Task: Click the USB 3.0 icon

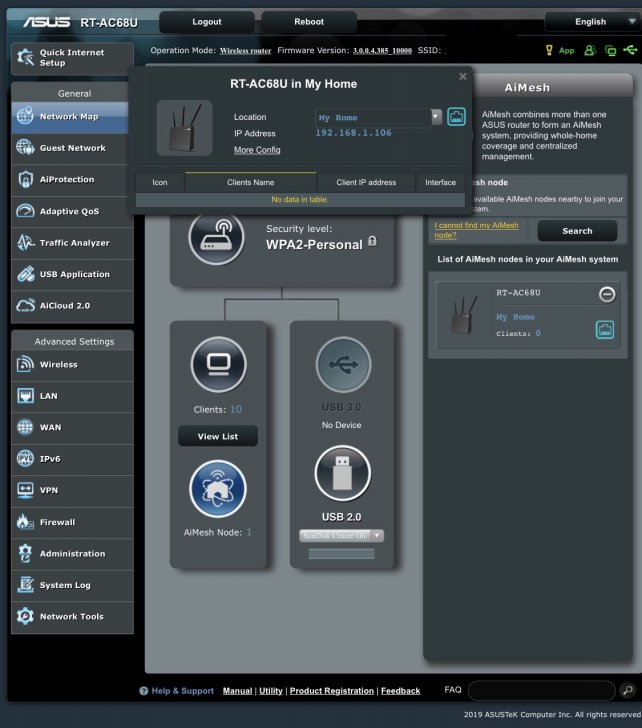Action: pos(344,365)
